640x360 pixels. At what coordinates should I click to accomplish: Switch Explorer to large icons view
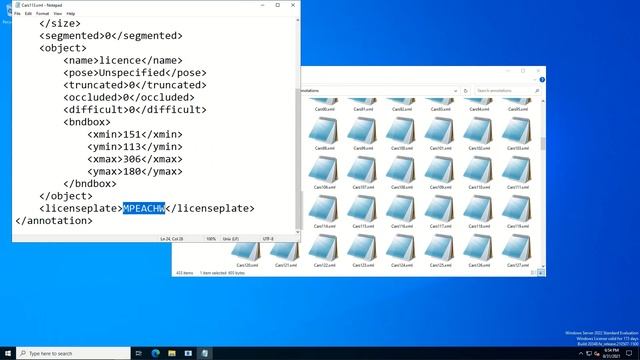(x=541, y=273)
